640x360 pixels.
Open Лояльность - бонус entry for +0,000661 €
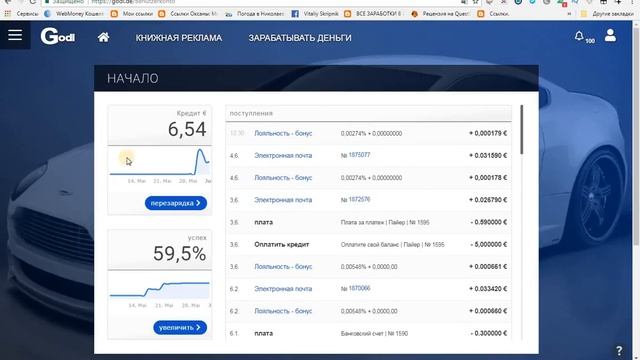pos(283,267)
